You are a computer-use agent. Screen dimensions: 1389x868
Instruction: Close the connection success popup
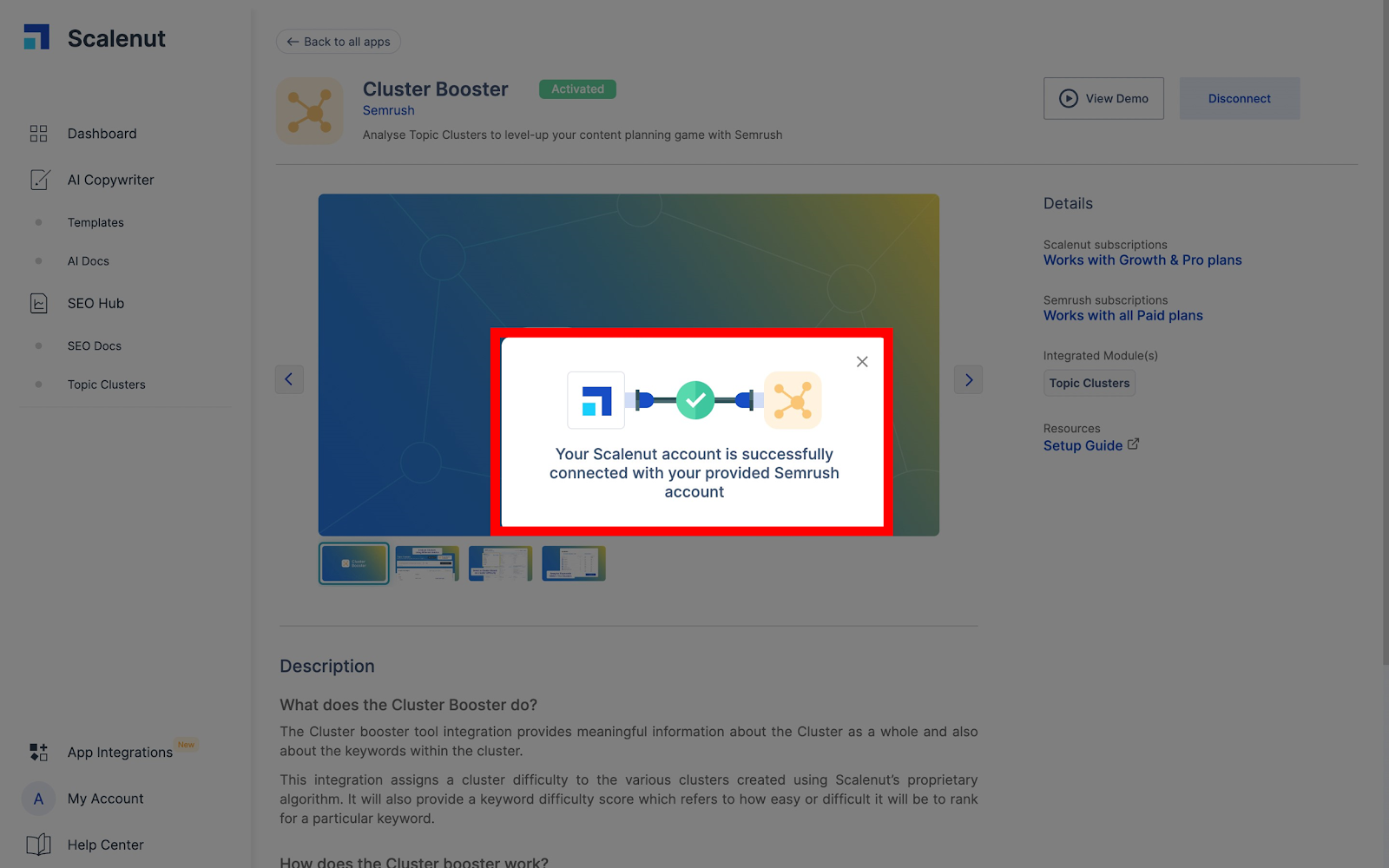[x=862, y=362]
